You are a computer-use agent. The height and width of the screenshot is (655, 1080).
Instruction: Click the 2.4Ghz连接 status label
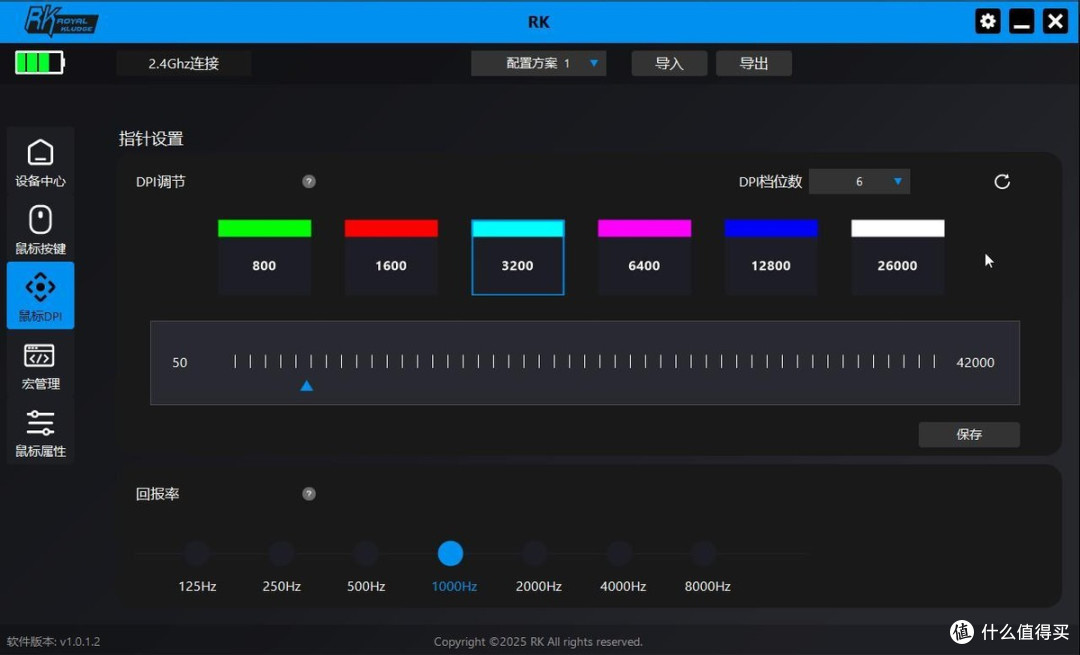[183, 63]
